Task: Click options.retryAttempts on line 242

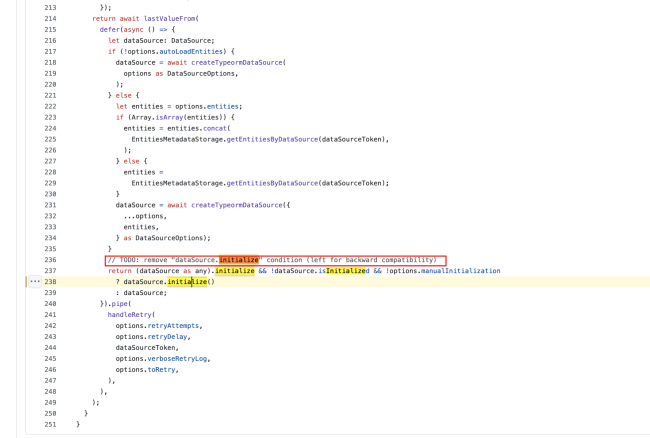Action: [x=157, y=326]
